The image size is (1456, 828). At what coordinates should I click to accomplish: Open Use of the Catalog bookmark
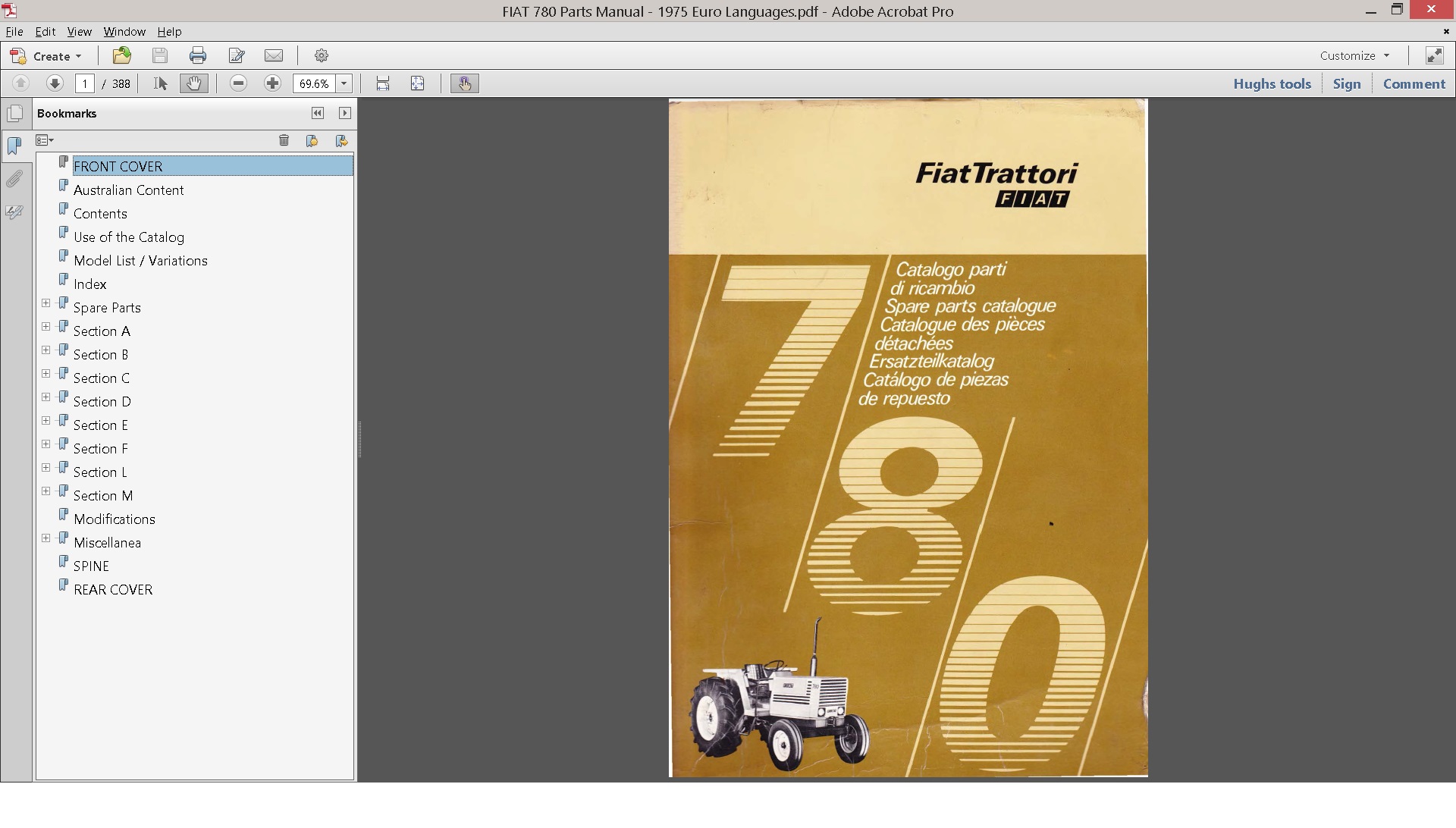(x=129, y=237)
